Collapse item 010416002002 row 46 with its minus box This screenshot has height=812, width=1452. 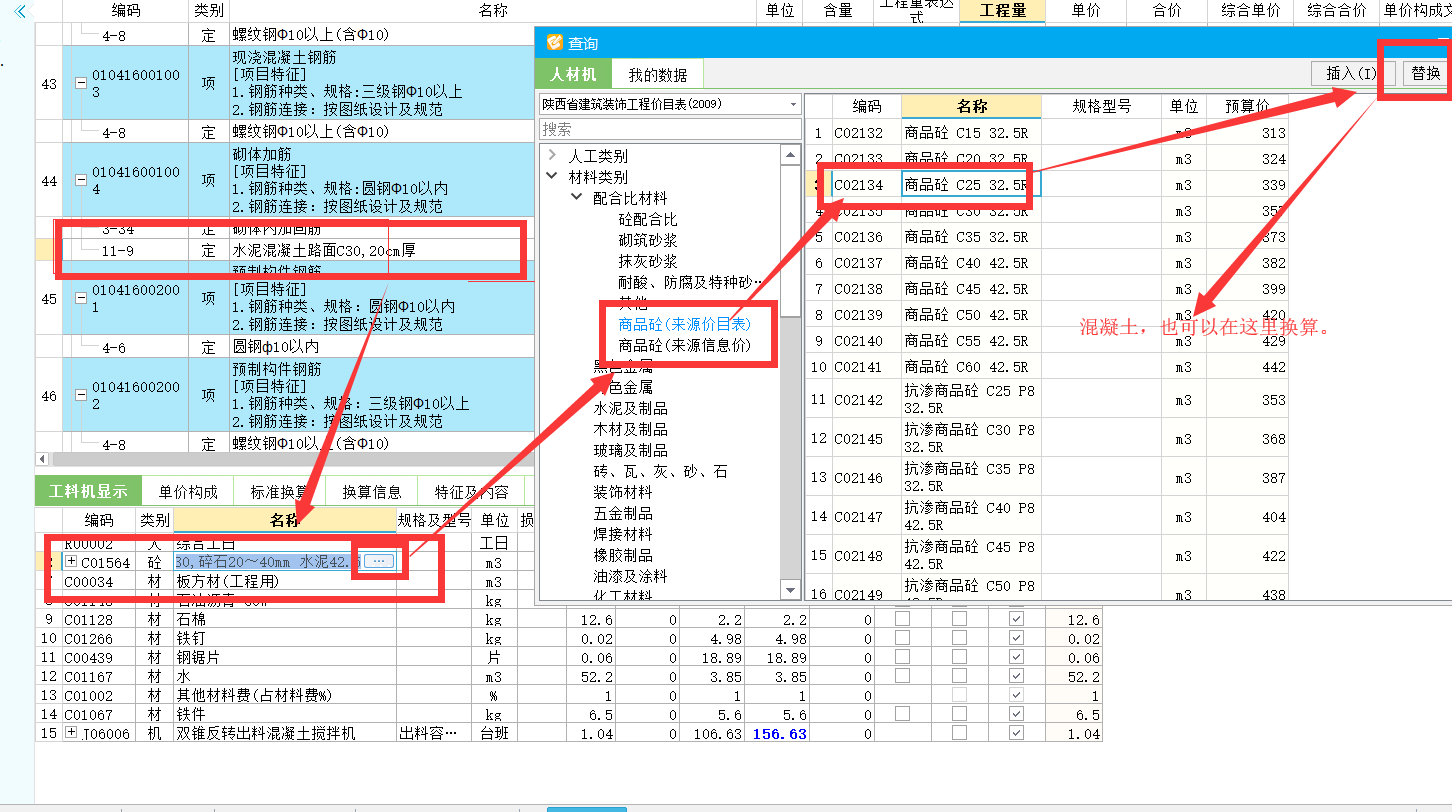(x=80, y=396)
